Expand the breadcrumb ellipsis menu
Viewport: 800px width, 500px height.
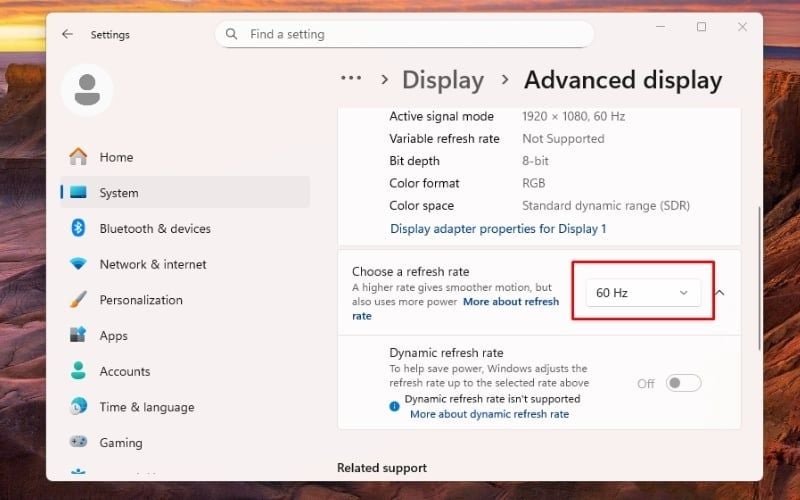(x=351, y=80)
